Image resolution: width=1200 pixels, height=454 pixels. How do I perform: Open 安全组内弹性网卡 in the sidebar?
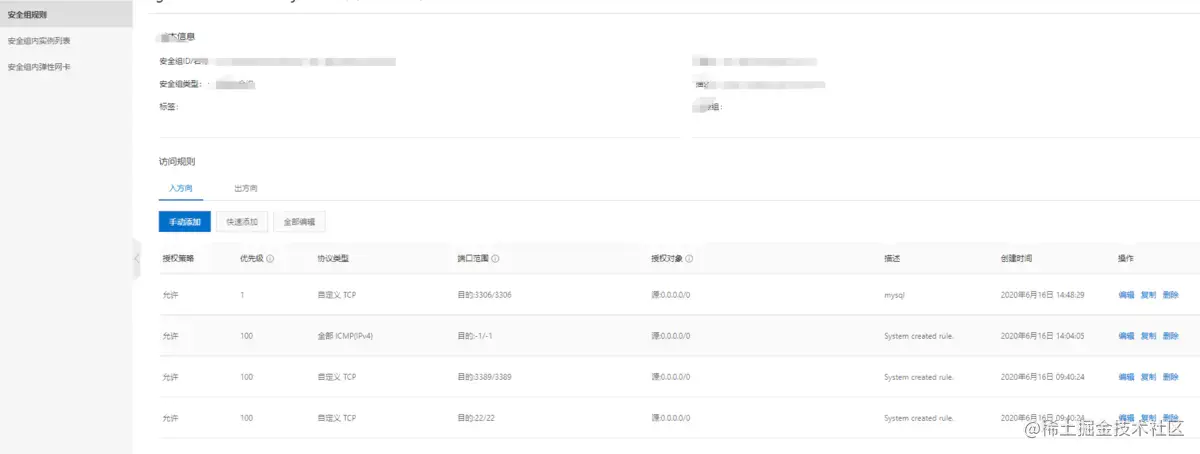pyautogui.click(x=39, y=67)
